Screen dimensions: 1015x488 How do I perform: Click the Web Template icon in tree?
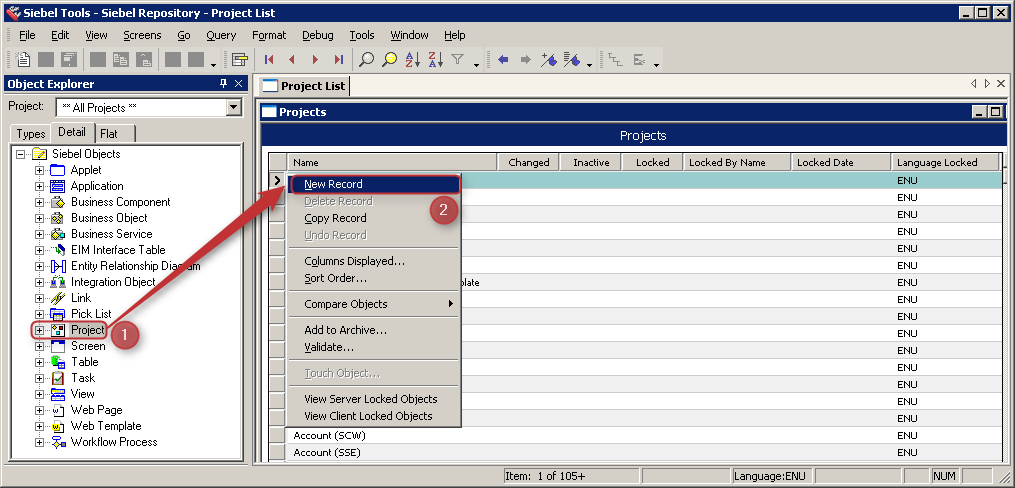[58, 426]
